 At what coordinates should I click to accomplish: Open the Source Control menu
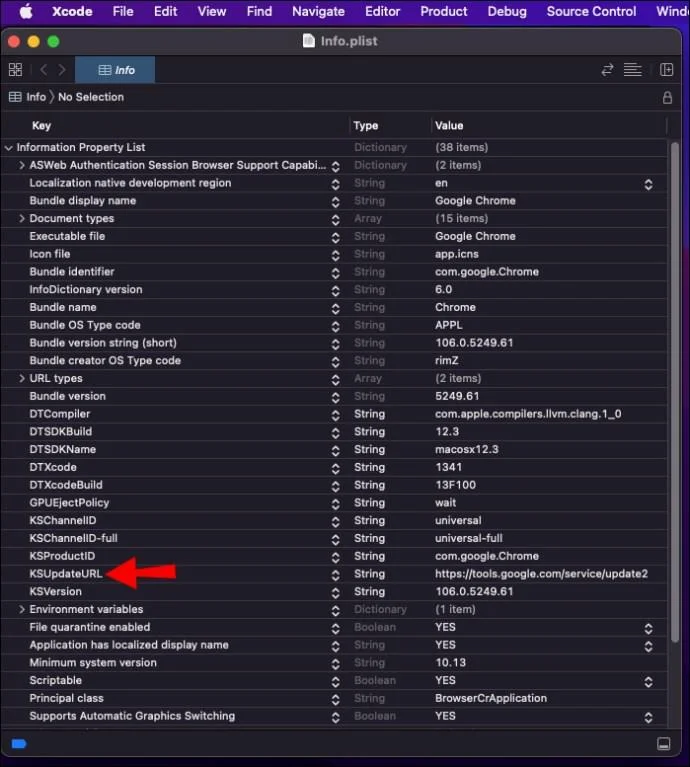(591, 11)
